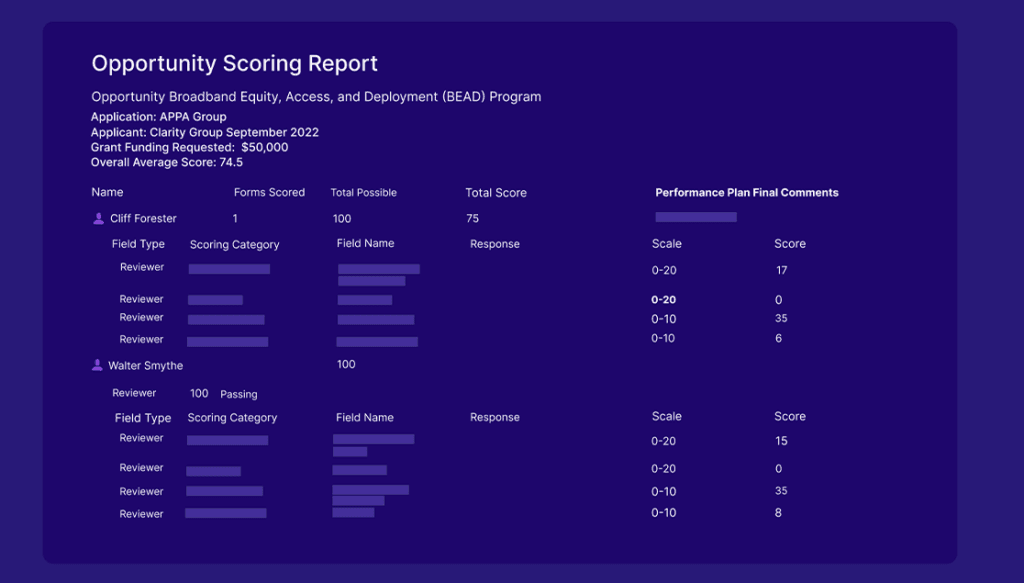
Task: Sort by the Total Score column header
Action: tap(495, 193)
